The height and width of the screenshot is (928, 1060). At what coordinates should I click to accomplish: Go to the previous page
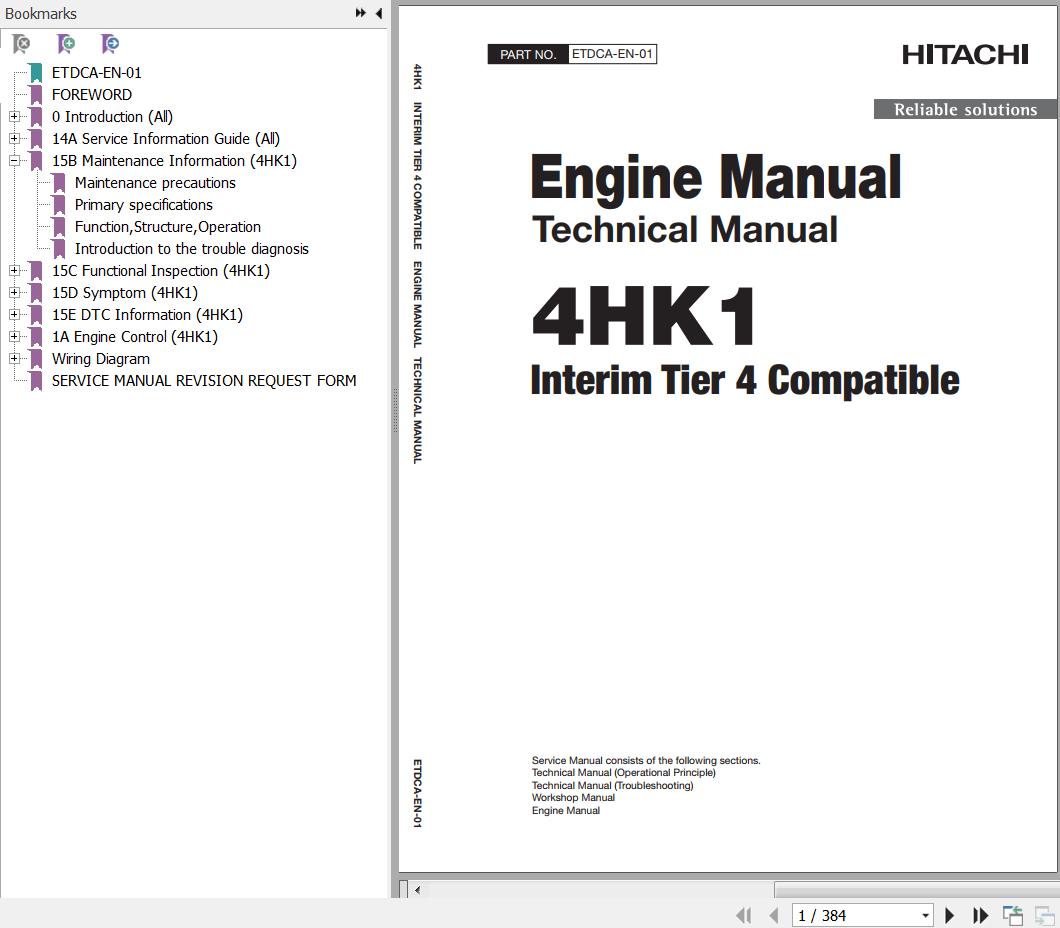(x=774, y=915)
